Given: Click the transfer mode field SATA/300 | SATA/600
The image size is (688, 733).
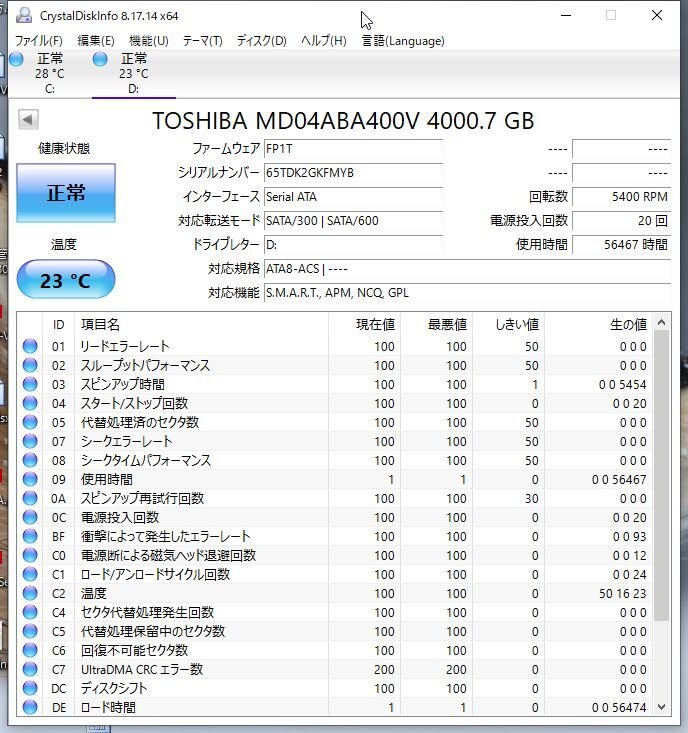Looking at the screenshot, I should click(353, 221).
